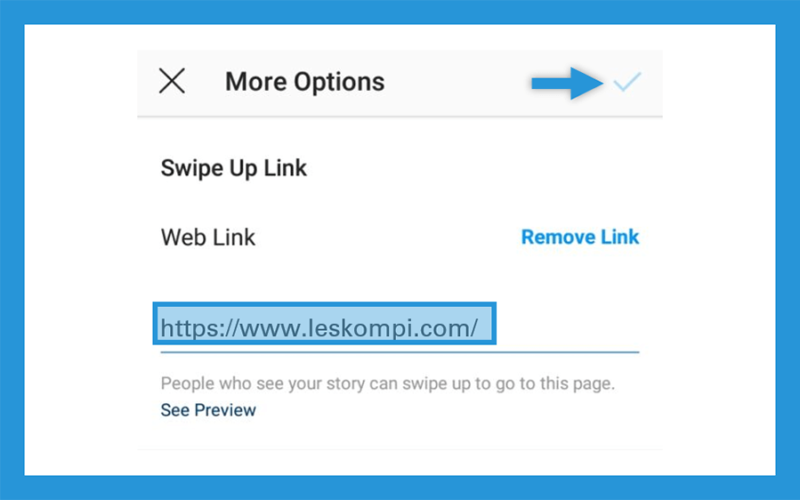Tap Remove Link
This screenshot has height=500, width=800.
click(x=580, y=237)
